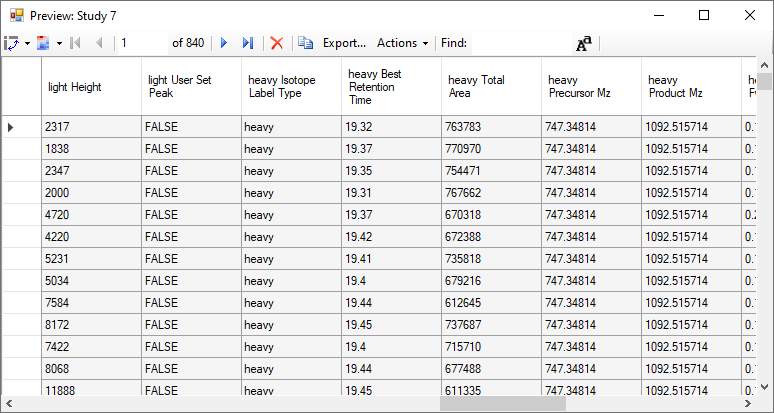Click the horizontal scrollbar thumb
774x413 pixels.
click(x=503, y=404)
